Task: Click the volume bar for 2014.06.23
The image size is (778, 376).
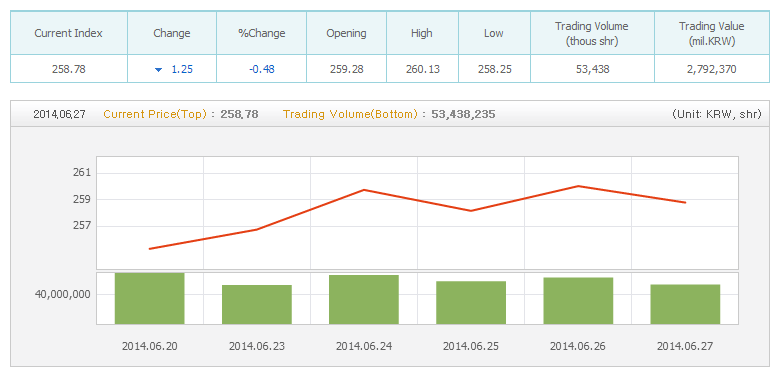Action: (x=257, y=305)
